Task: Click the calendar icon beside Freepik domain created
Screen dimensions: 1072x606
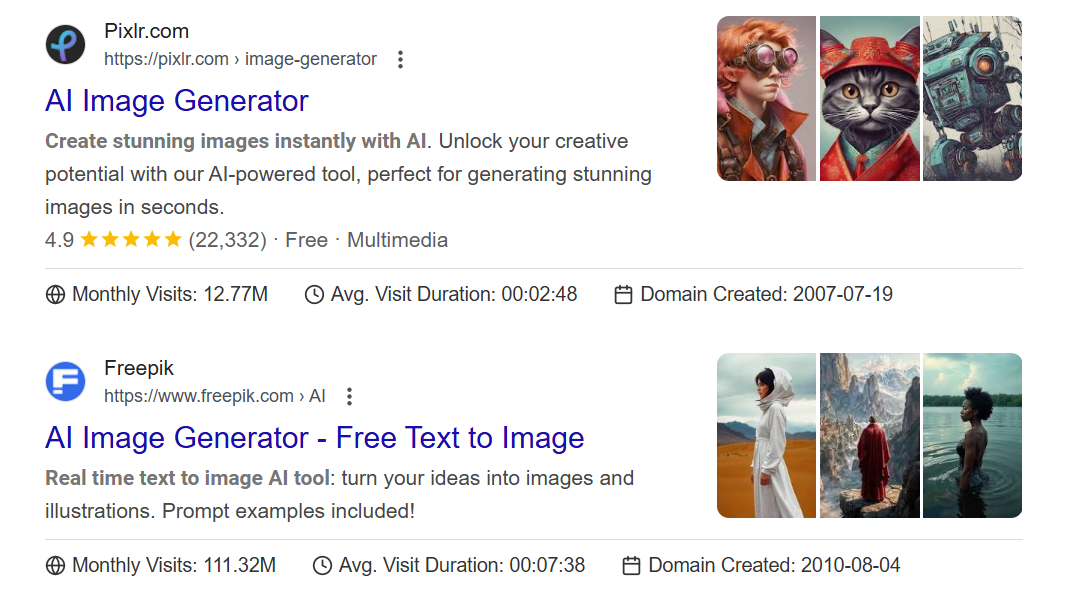Action: 632,566
